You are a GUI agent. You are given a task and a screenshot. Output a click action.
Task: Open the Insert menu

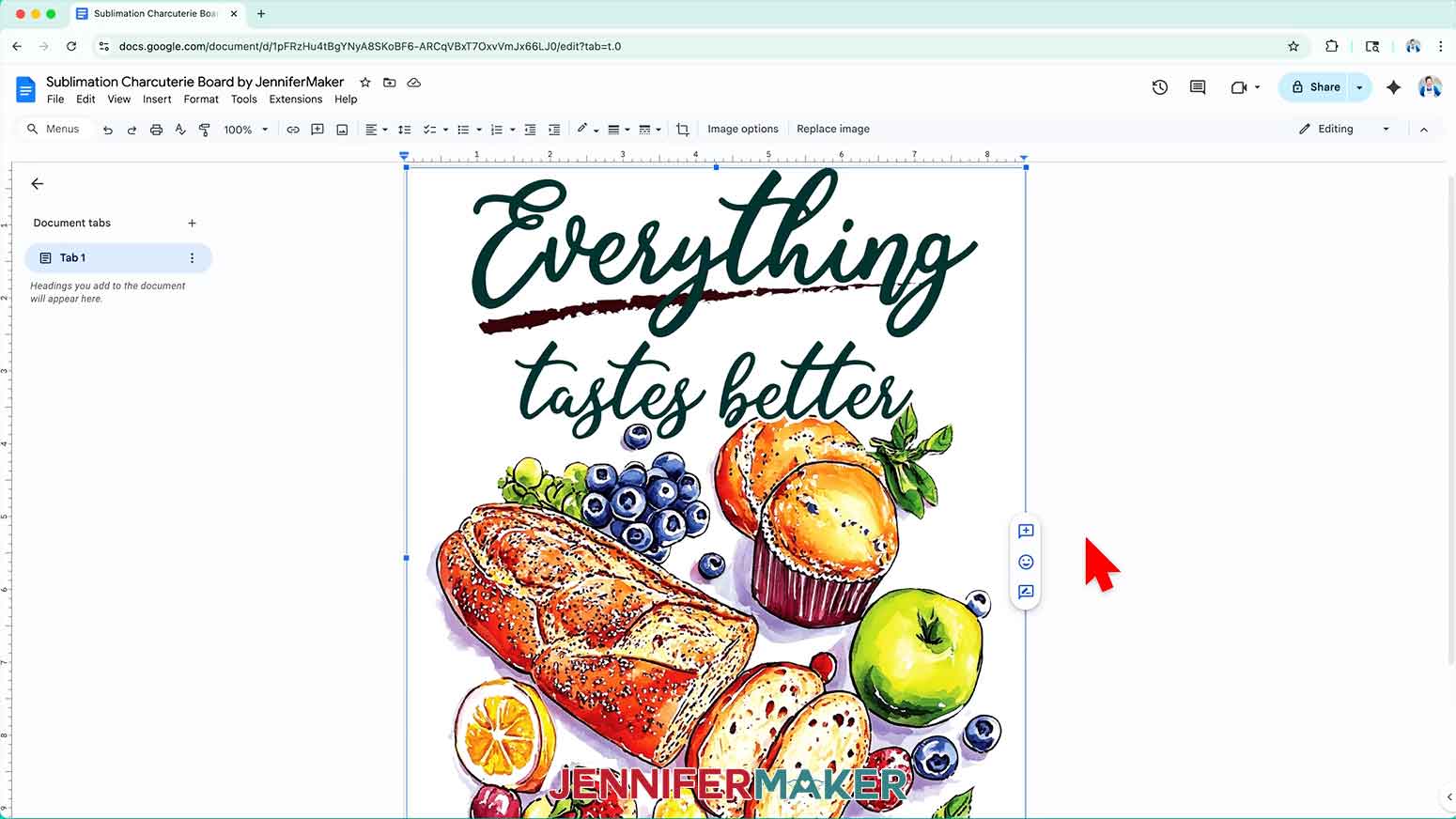(157, 100)
